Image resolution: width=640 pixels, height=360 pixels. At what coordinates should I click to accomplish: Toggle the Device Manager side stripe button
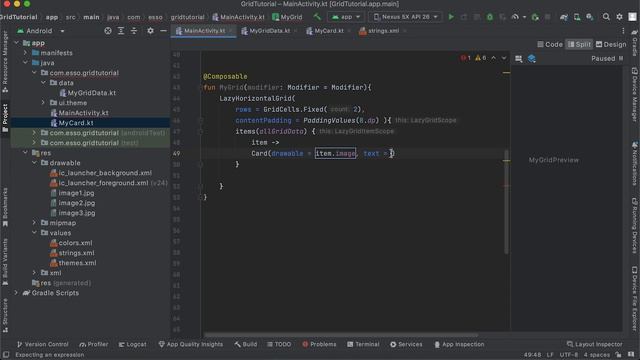[x=635, y=94]
